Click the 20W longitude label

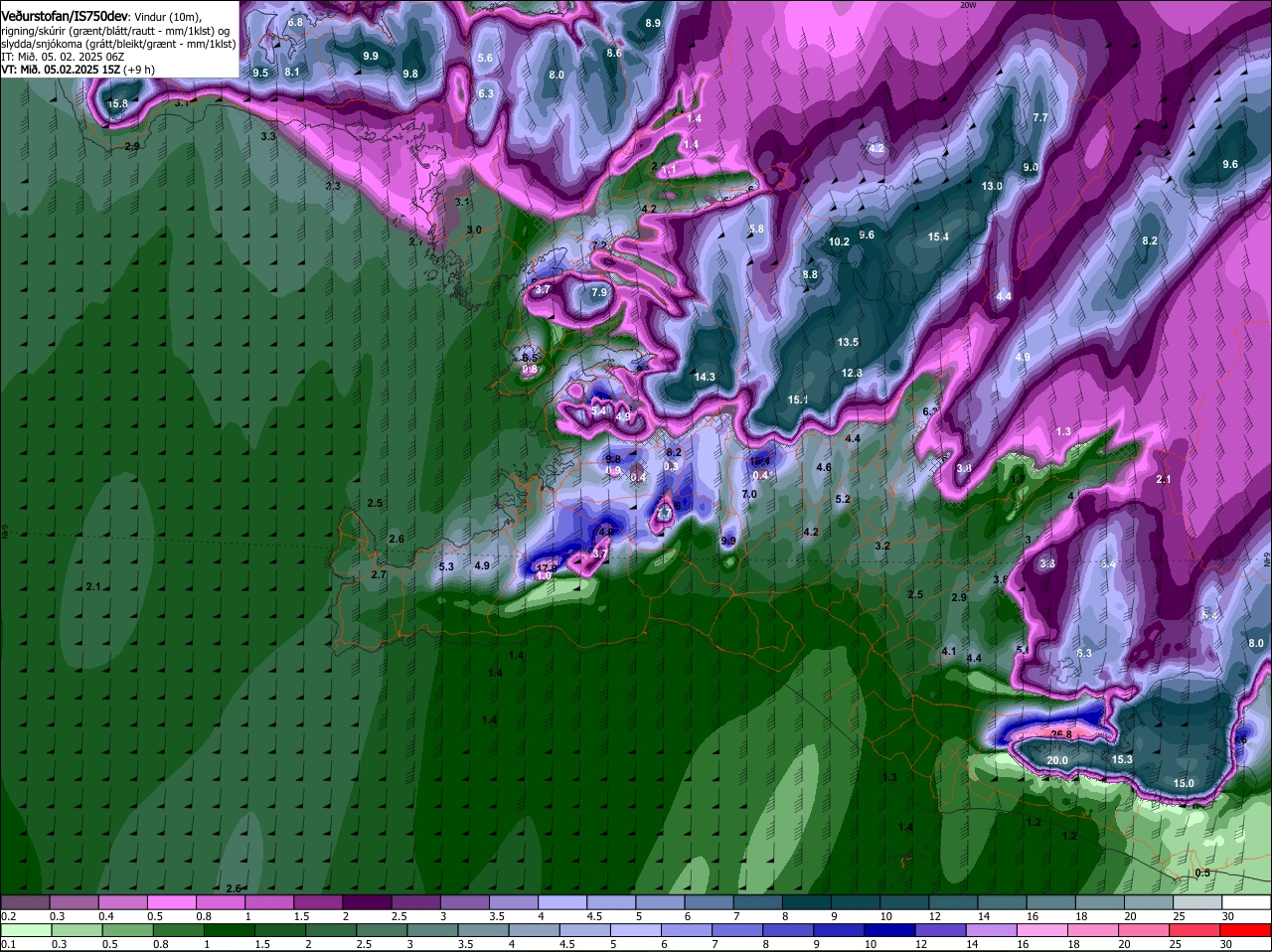969,5
